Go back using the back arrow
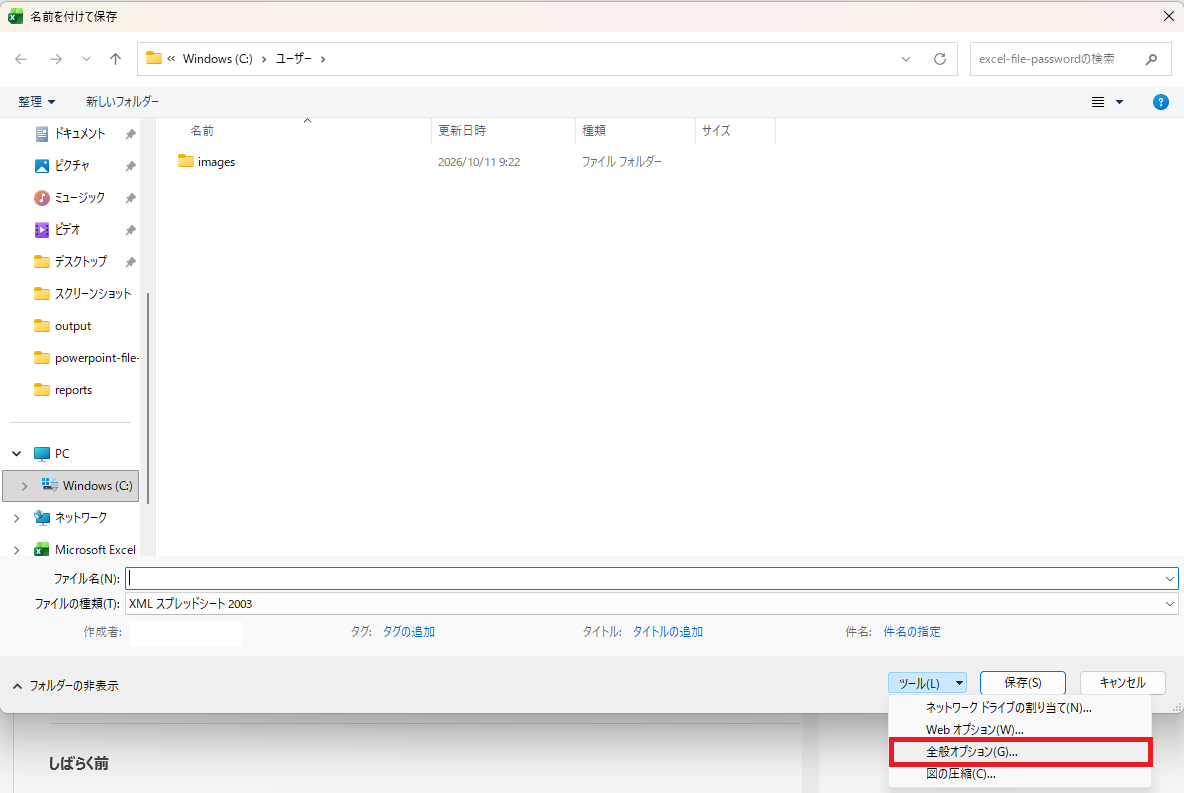Screen dimensions: 1184x793 [21, 59]
